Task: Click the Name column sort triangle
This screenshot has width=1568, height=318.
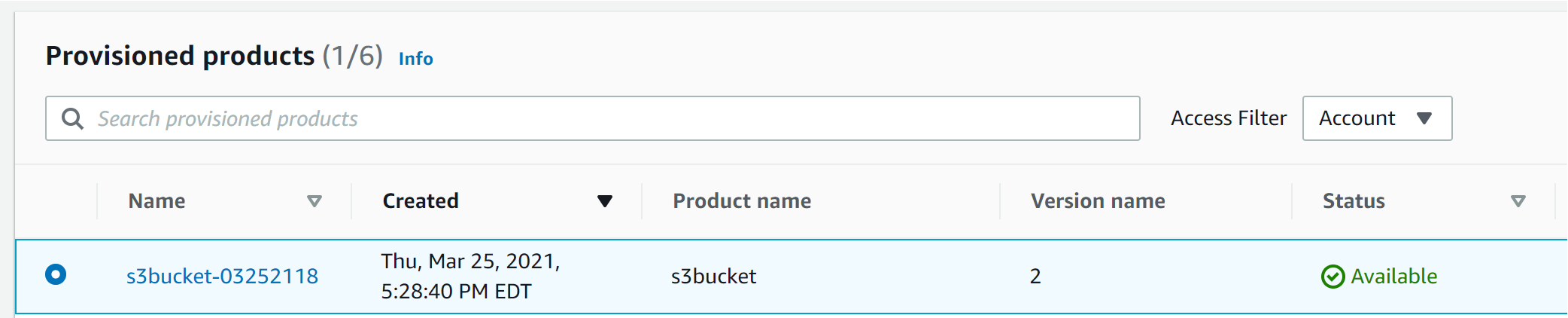Action: tap(315, 201)
